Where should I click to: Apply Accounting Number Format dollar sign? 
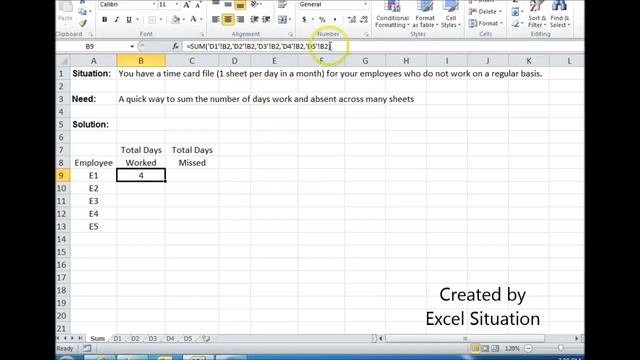pyautogui.click(x=304, y=20)
